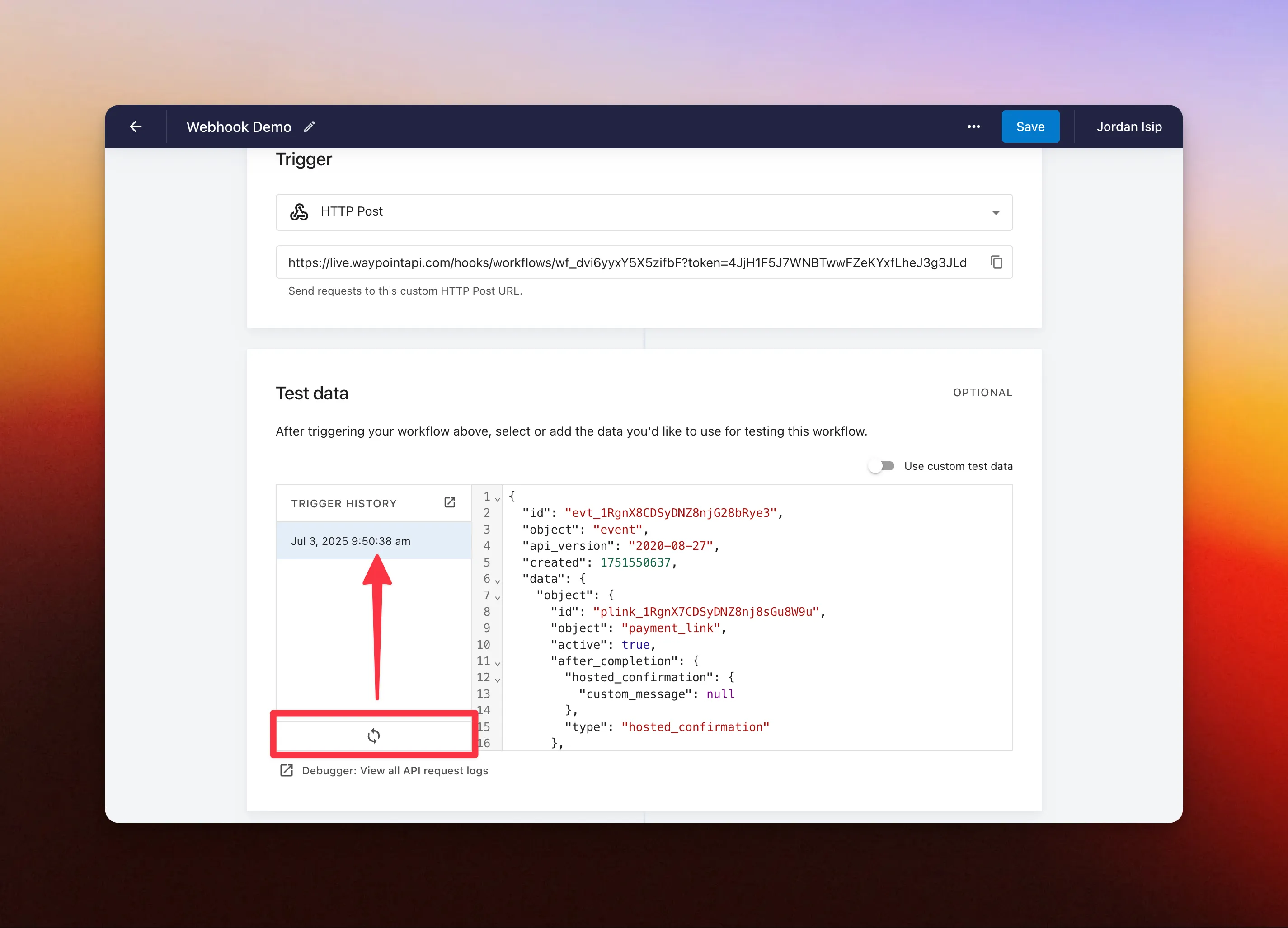
Task: Collapse the root JSON object on line 1
Action: coord(498,498)
